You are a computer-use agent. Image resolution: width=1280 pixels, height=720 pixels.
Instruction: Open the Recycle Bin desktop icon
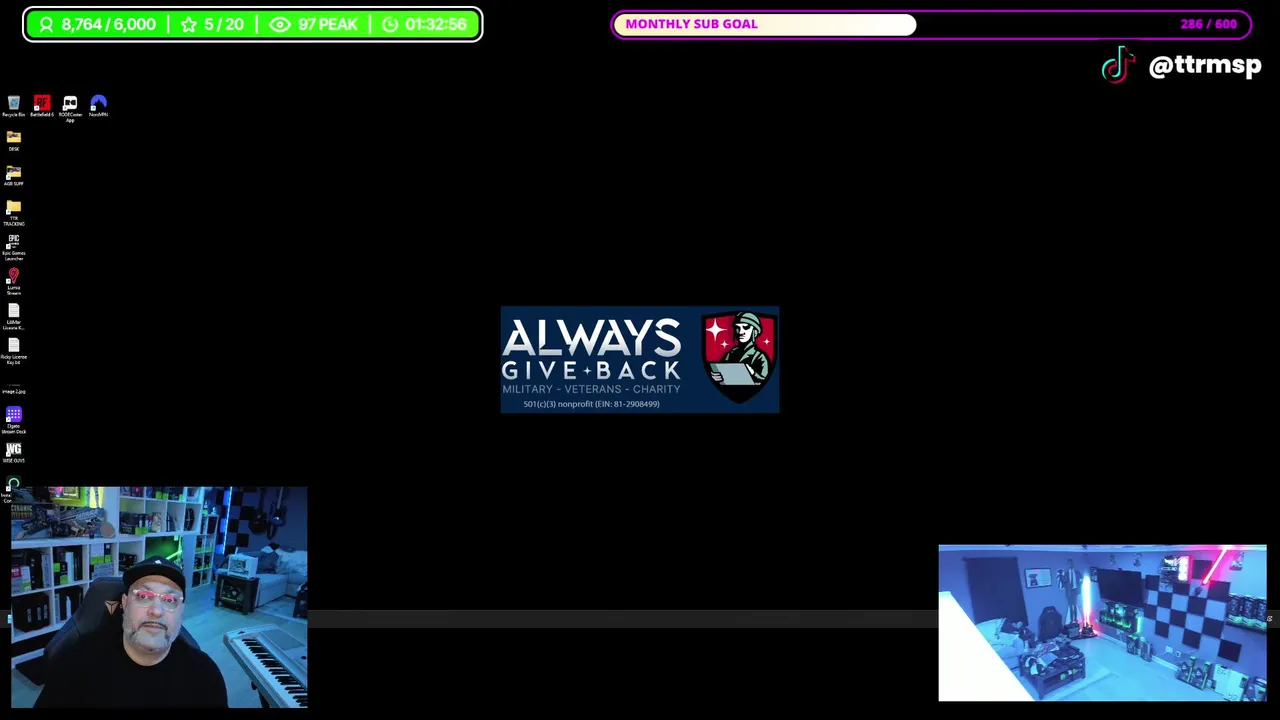pyautogui.click(x=14, y=106)
